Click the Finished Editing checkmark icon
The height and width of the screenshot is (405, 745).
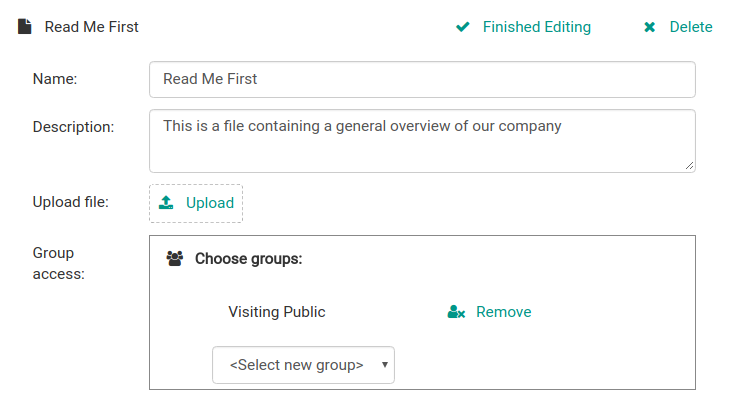[x=462, y=27]
